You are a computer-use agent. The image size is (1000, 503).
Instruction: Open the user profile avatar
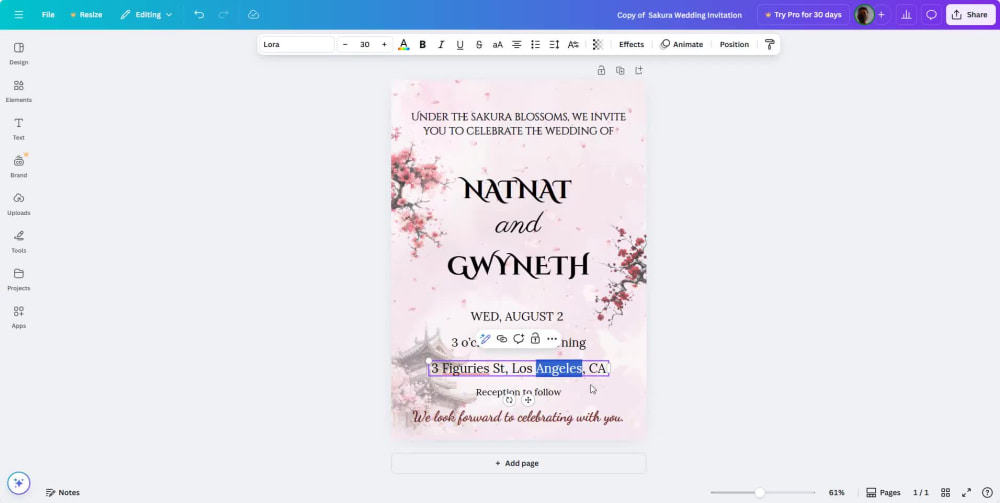(x=864, y=15)
